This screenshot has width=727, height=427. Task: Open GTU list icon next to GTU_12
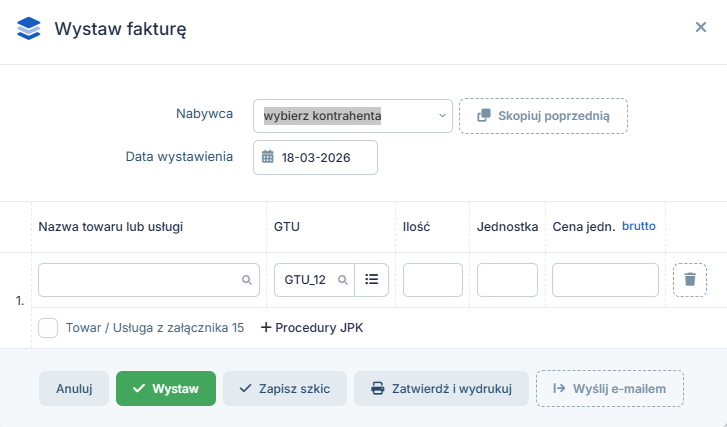(372, 280)
